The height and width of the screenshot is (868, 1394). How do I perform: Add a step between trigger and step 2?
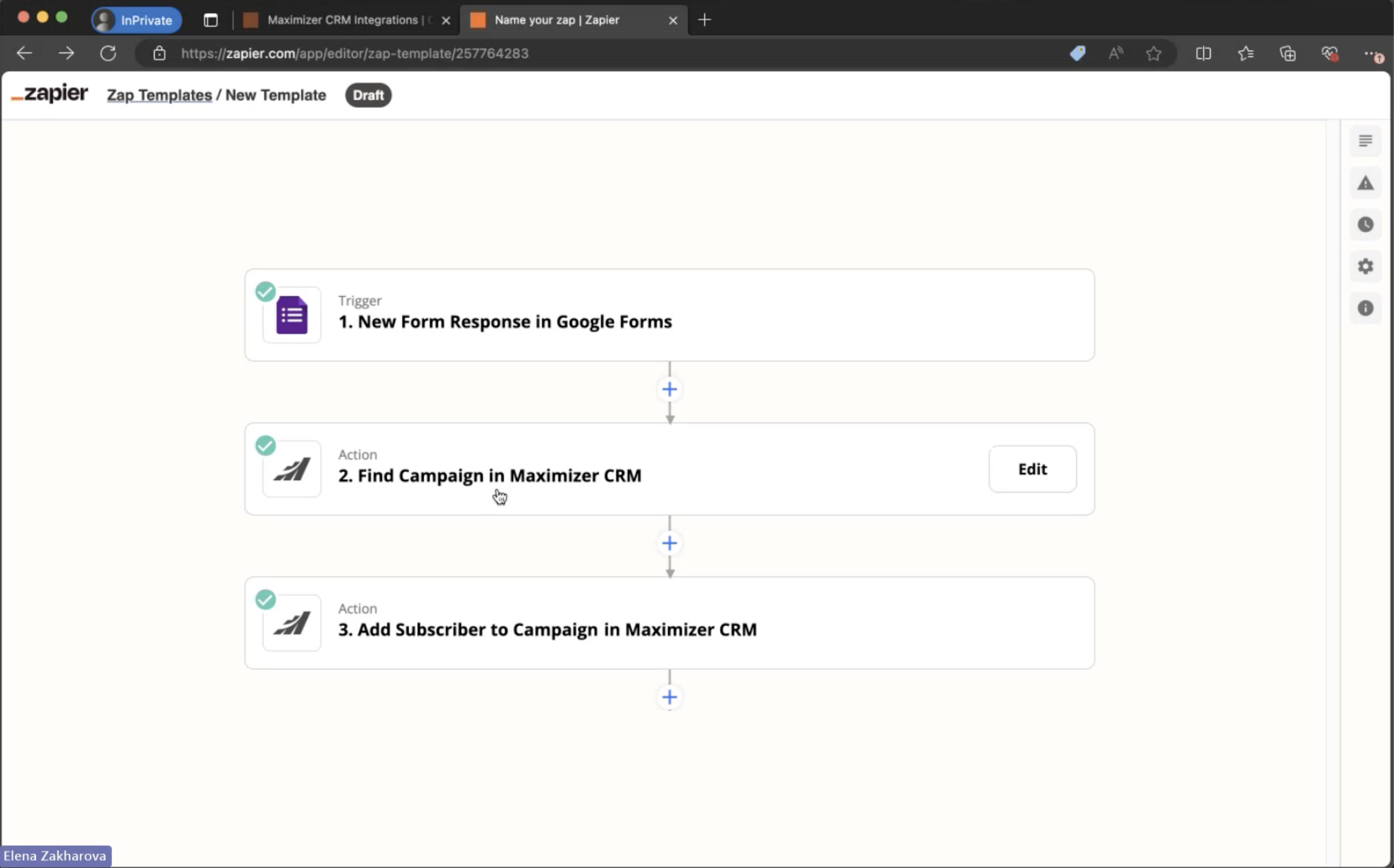coord(669,389)
